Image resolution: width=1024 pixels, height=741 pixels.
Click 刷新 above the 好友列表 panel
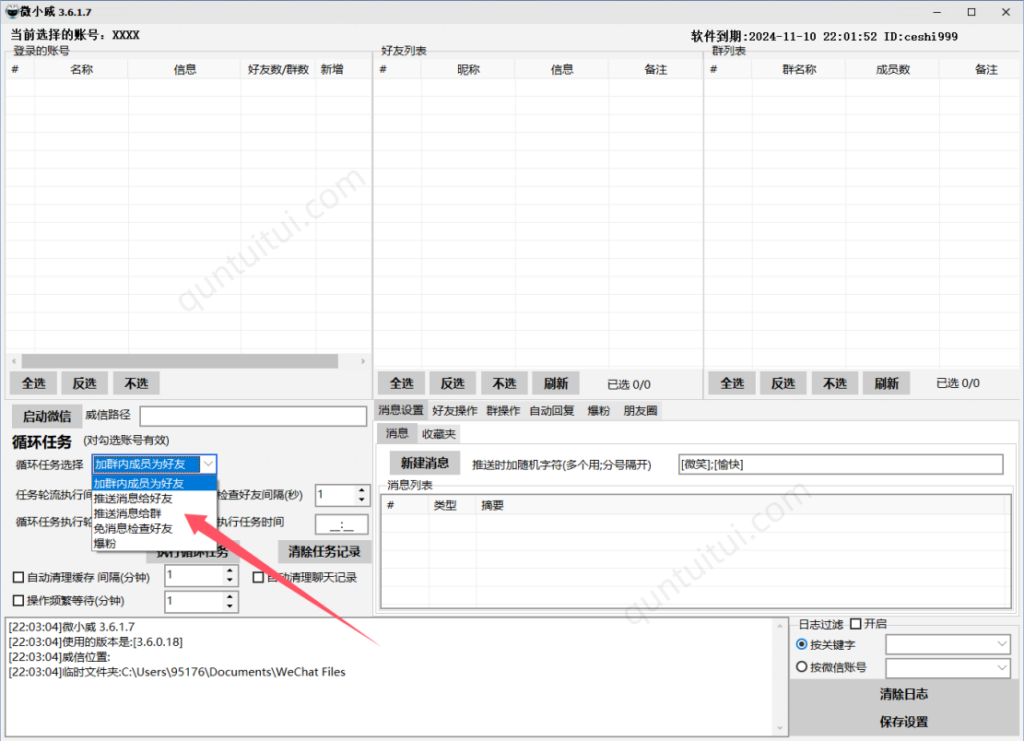[x=556, y=383]
